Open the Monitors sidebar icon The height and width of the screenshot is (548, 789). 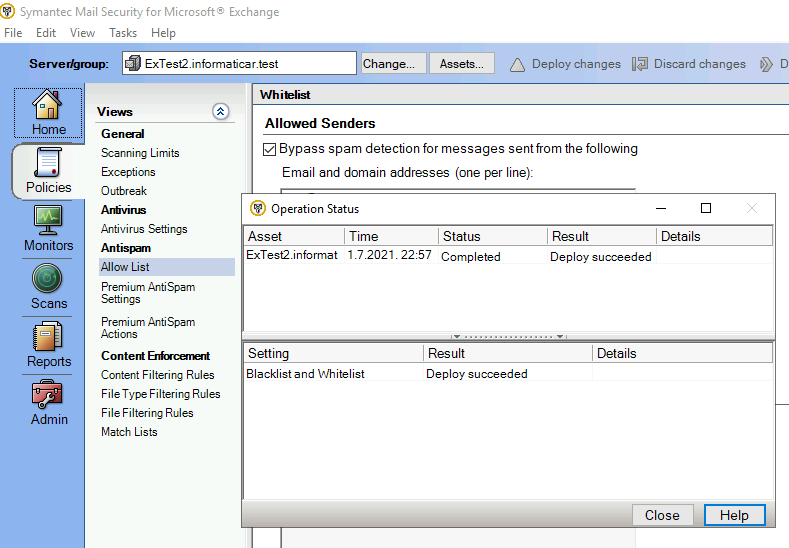click(x=48, y=220)
